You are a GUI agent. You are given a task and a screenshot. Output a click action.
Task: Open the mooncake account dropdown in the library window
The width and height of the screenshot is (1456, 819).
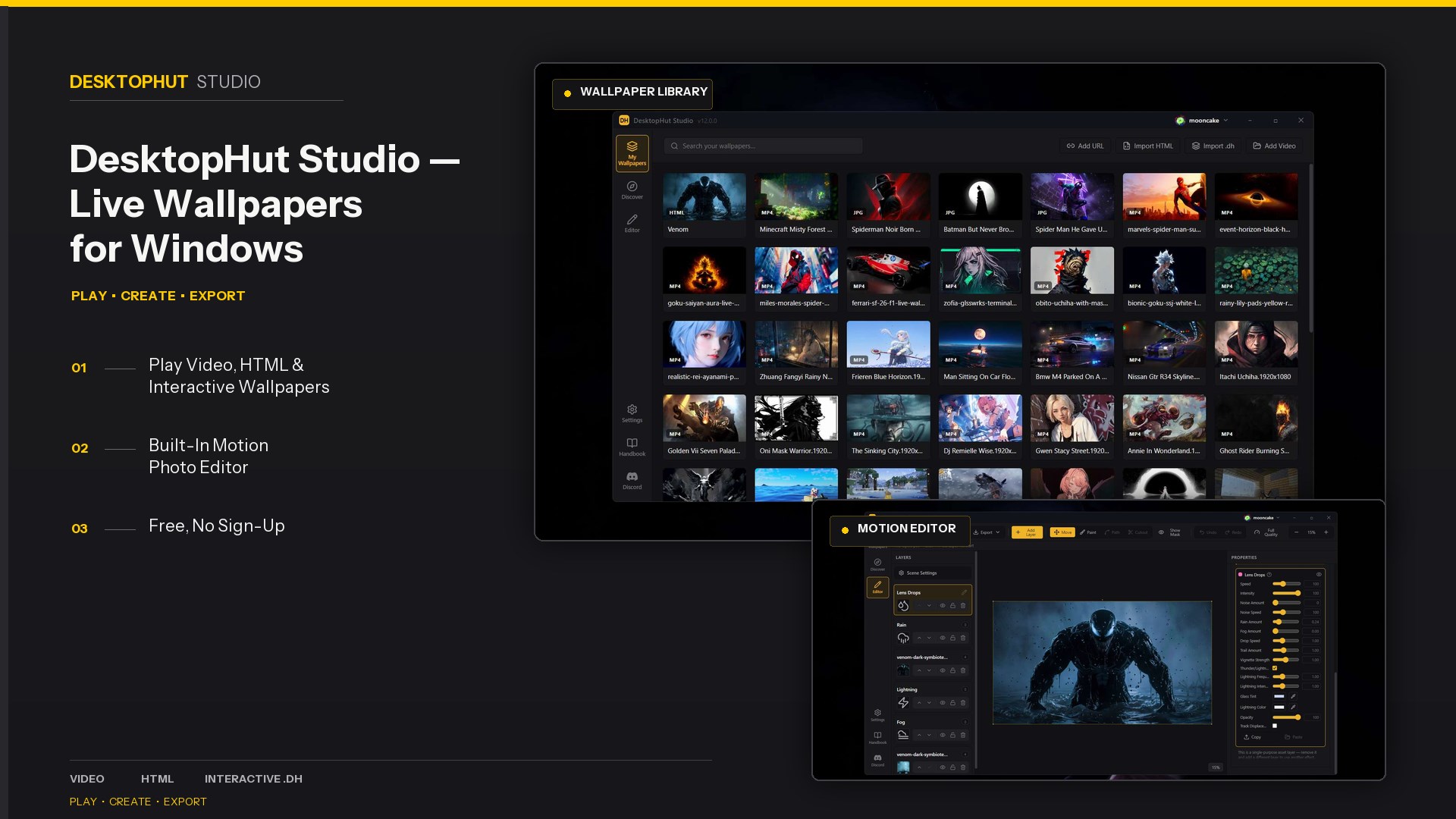(1202, 121)
